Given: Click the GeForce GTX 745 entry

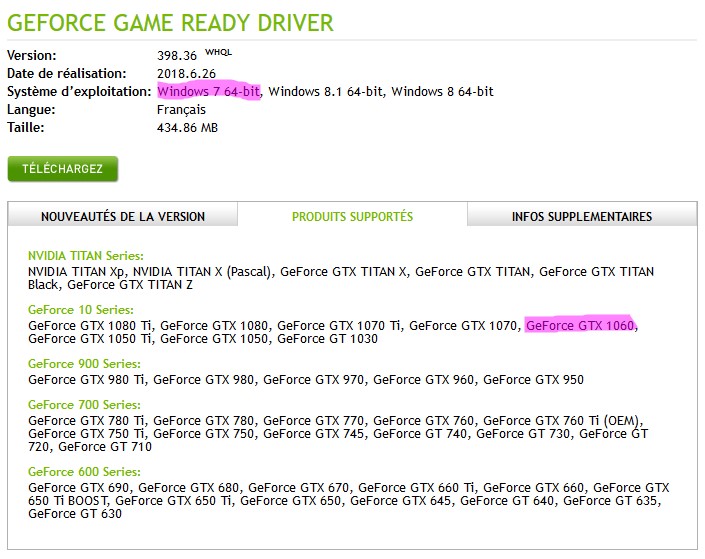Looking at the screenshot, I should 313,434.
